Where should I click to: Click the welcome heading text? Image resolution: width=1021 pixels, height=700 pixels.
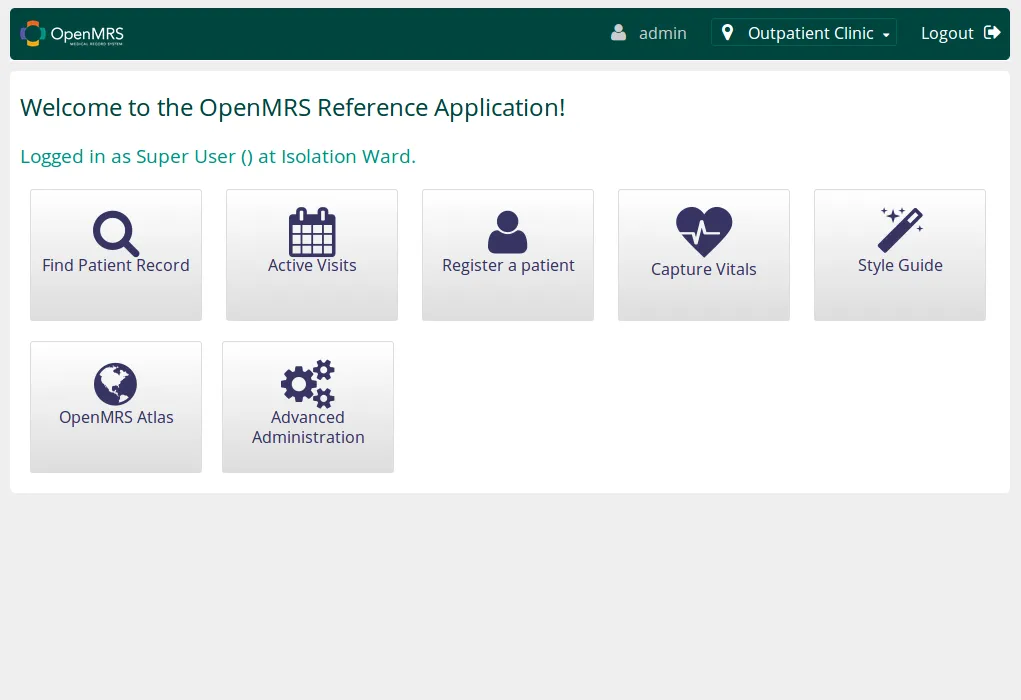(x=292, y=107)
